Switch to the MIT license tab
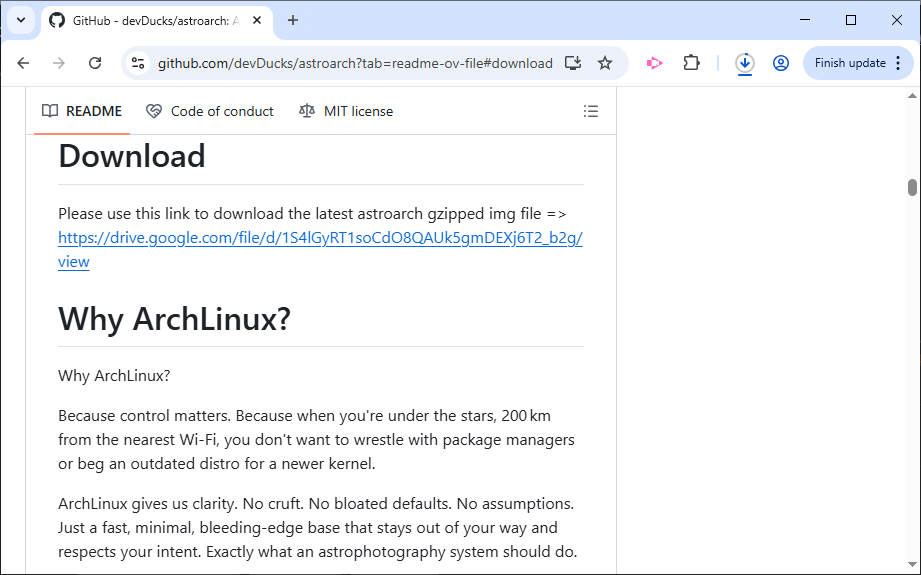Image resolution: width=921 pixels, height=575 pixels. pyautogui.click(x=346, y=111)
